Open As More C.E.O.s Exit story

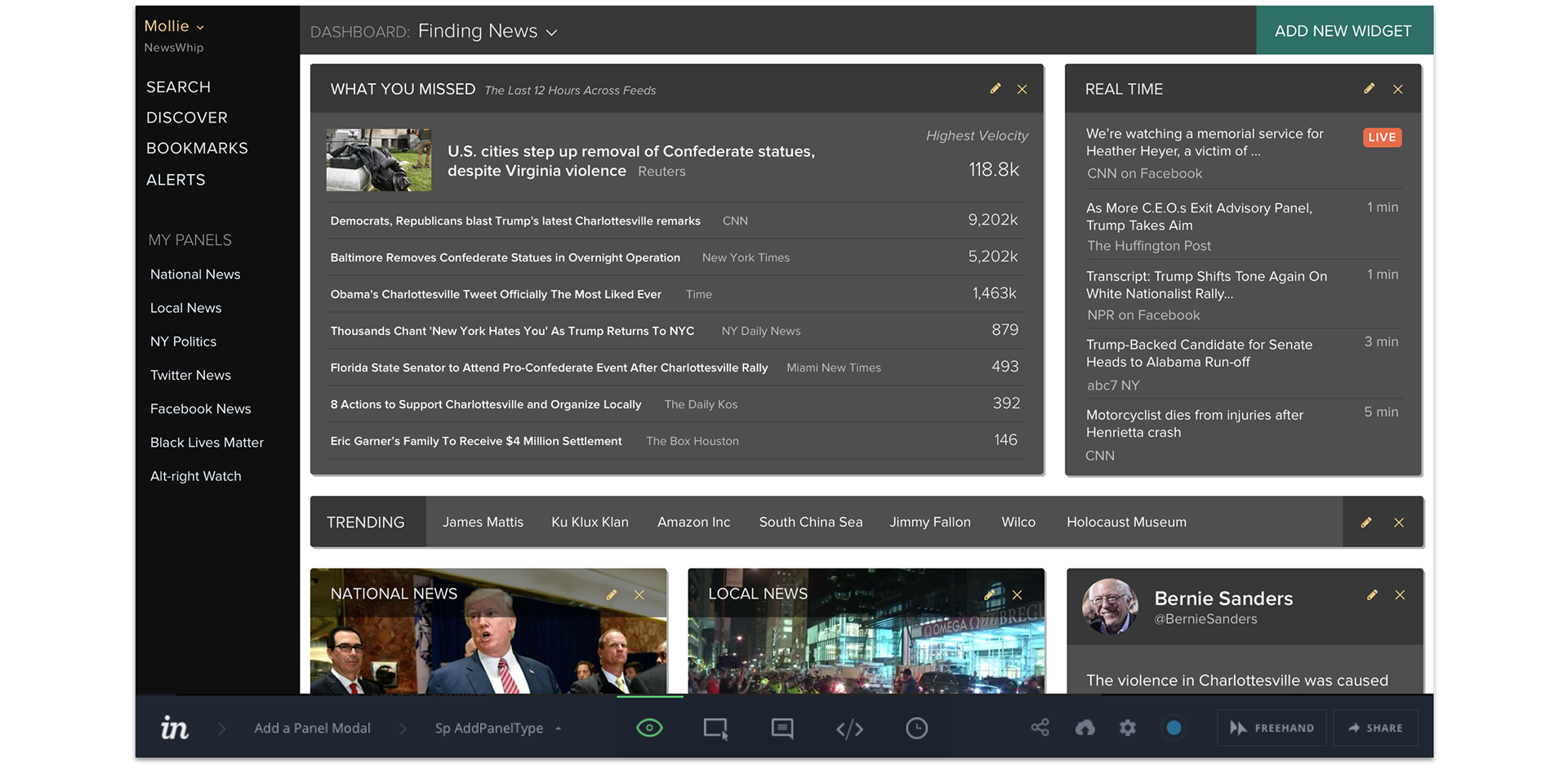pyautogui.click(x=1199, y=216)
